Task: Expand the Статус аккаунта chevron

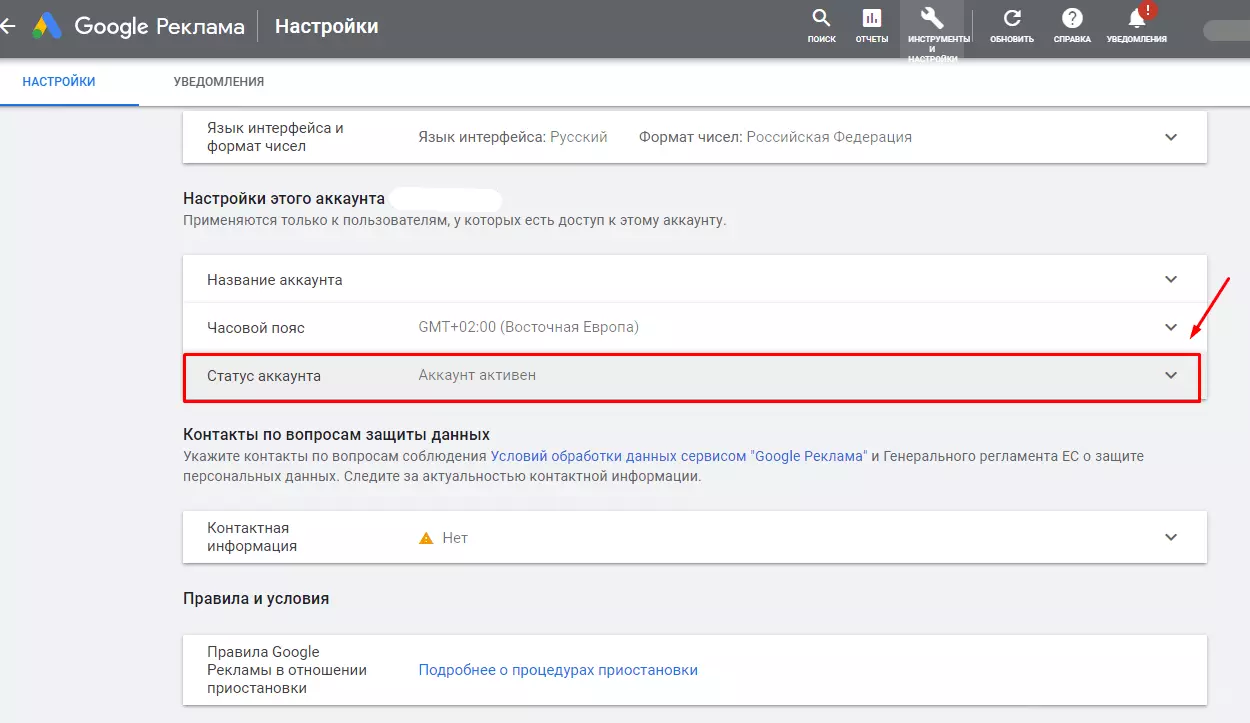Action: coord(1171,375)
